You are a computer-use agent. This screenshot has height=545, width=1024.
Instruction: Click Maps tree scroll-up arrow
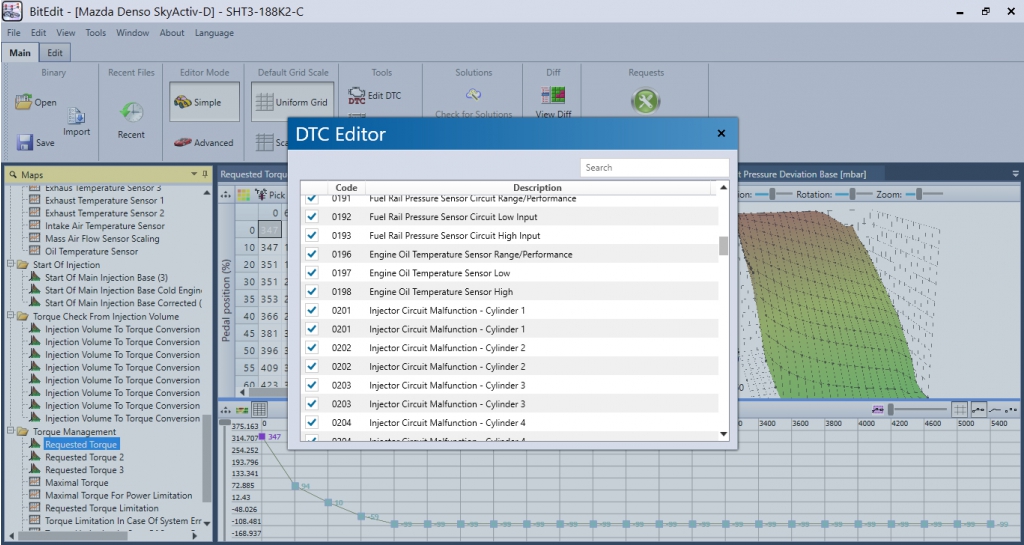click(207, 193)
